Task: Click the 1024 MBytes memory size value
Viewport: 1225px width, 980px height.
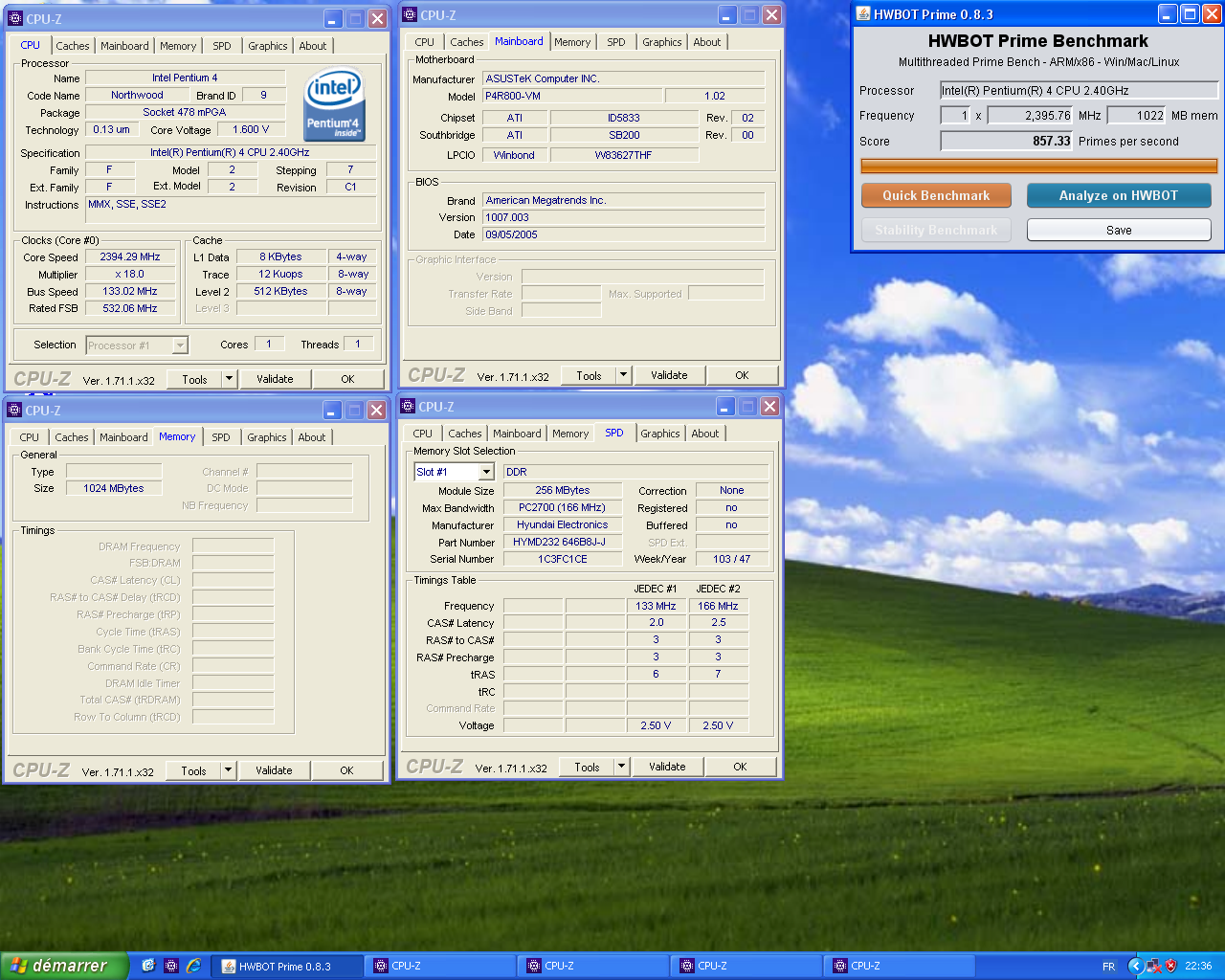Action: (x=114, y=488)
